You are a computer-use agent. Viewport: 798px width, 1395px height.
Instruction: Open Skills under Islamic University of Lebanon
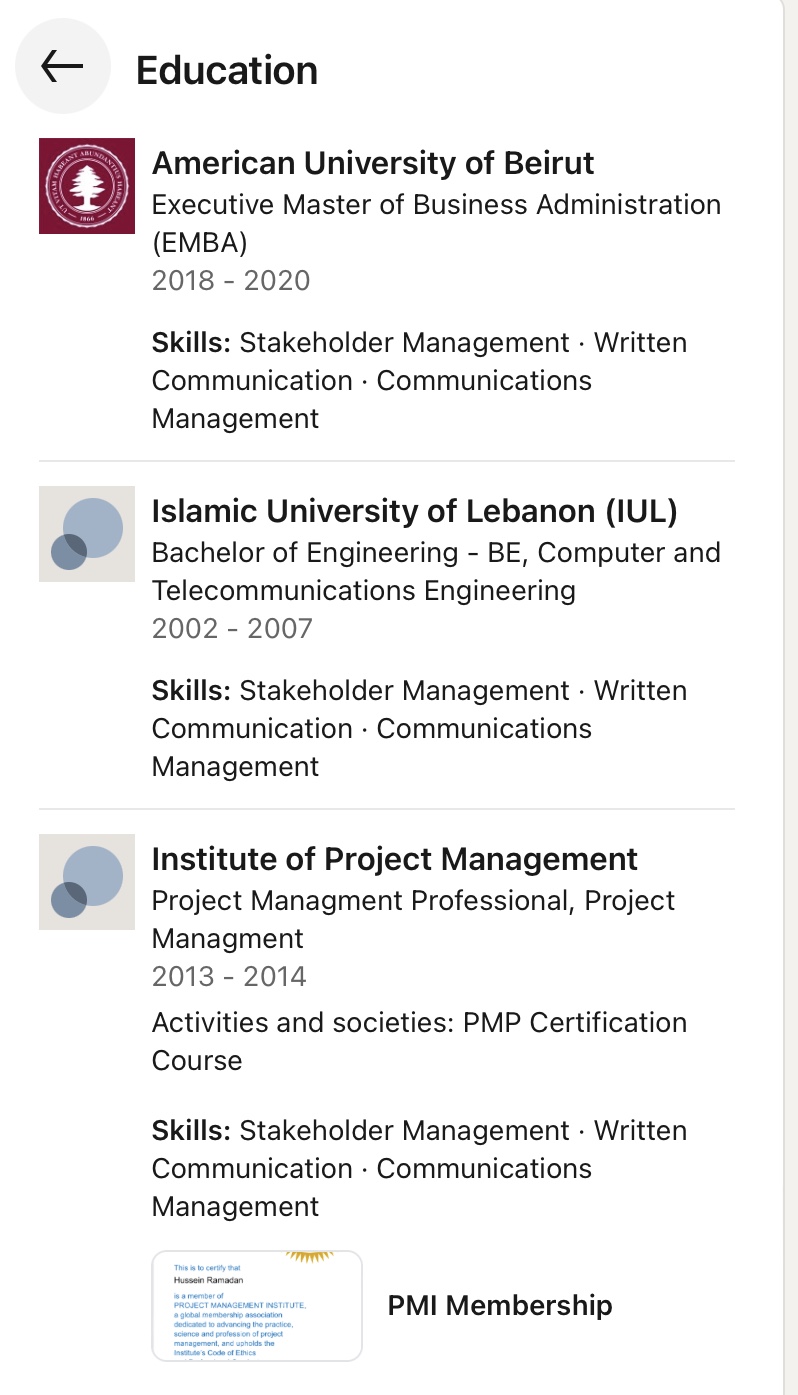tap(419, 728)
